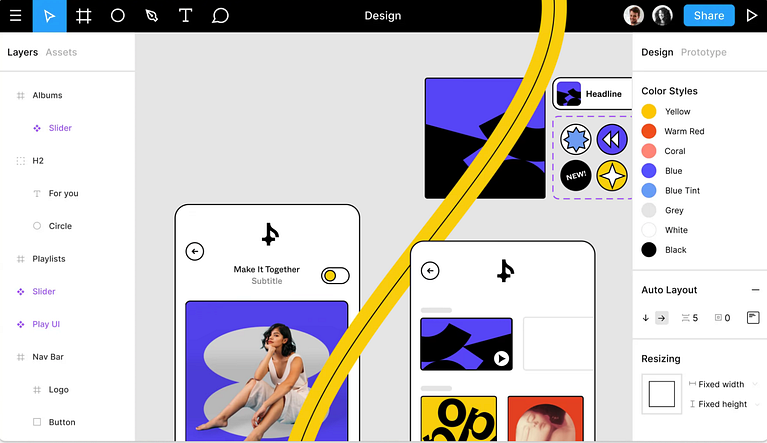Open the Fixed width dropdown
767x443 pixels.
(x=723, y=384)
